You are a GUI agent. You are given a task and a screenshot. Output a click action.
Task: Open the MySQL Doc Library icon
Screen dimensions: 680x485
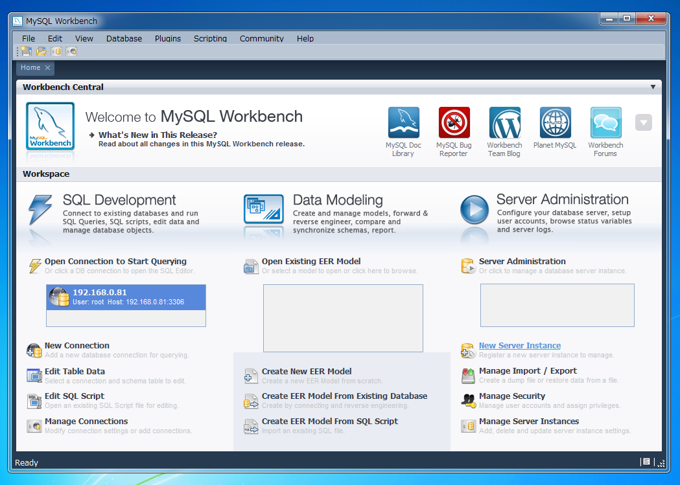click(403, 122)
